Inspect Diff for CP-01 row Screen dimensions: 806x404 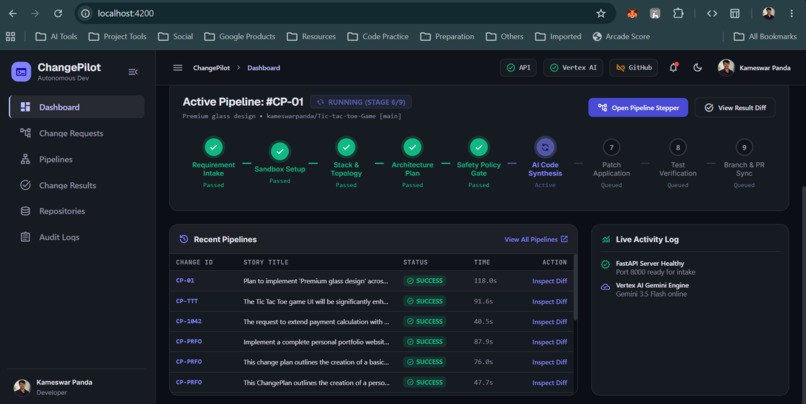point(549,281)
